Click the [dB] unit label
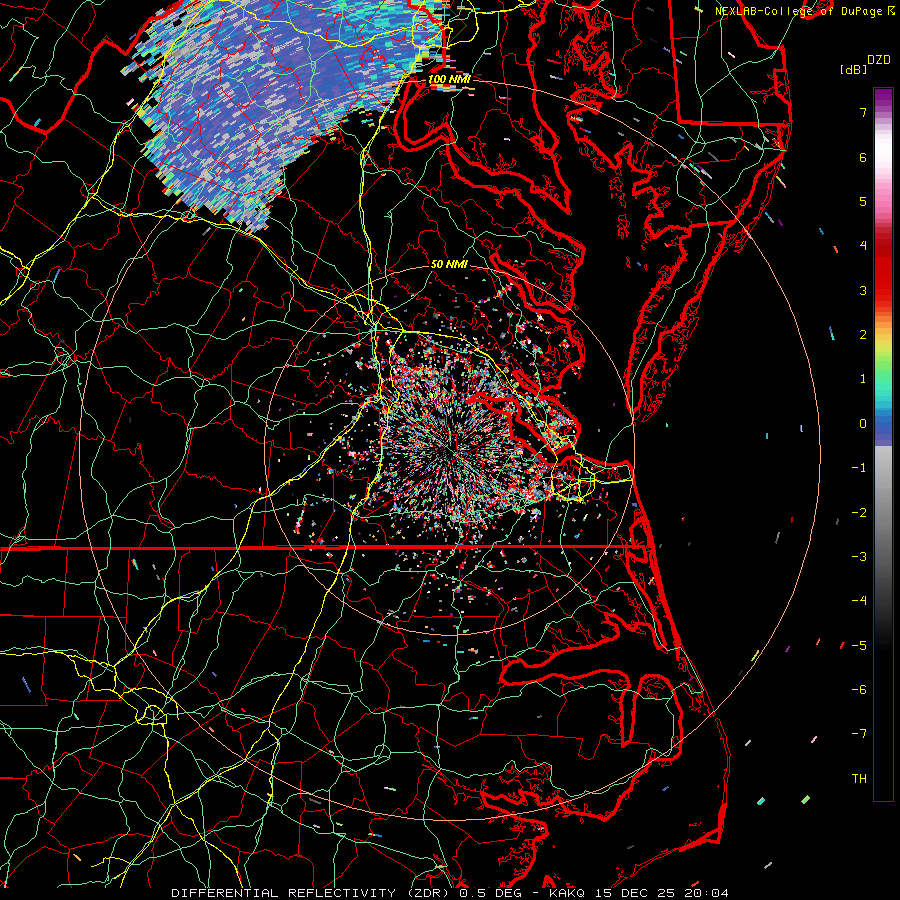Viewport: 900px width, 900px height. [854, 69]
